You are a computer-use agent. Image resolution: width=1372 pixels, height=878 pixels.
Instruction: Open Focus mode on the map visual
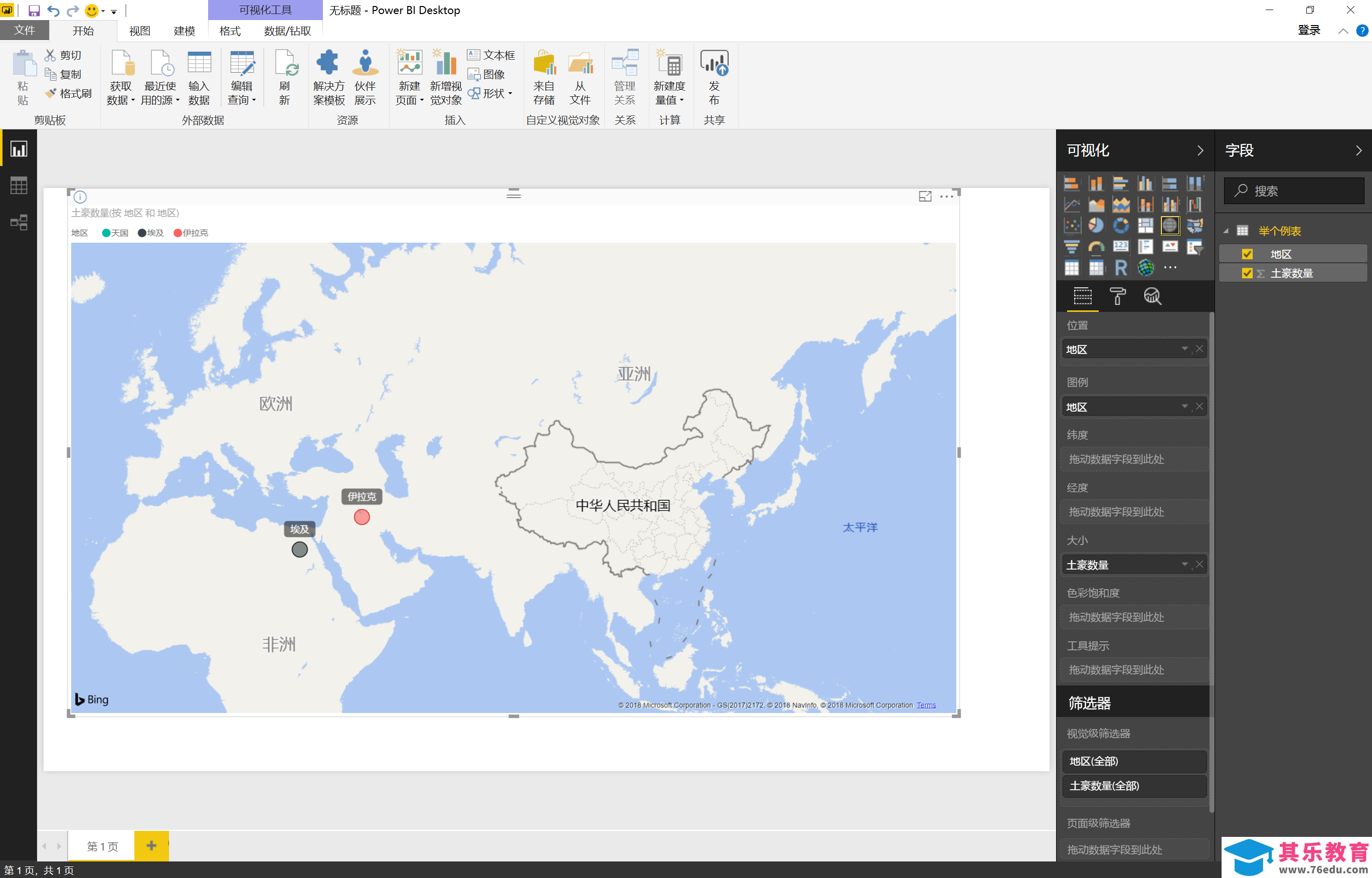coord(925,197)
